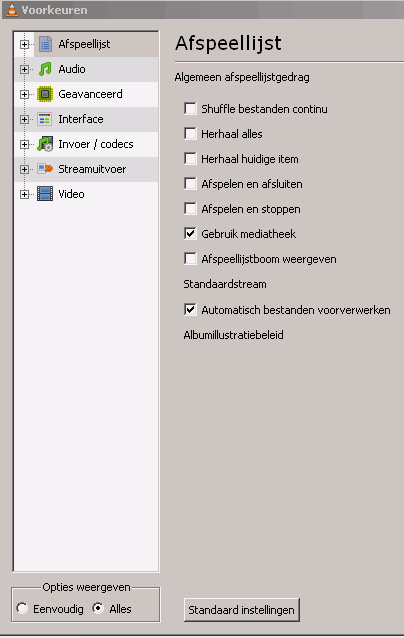Click the Invoer / codecs icon
The height and width of the screenshot is (638, 404).
click(x=45, y=144)
